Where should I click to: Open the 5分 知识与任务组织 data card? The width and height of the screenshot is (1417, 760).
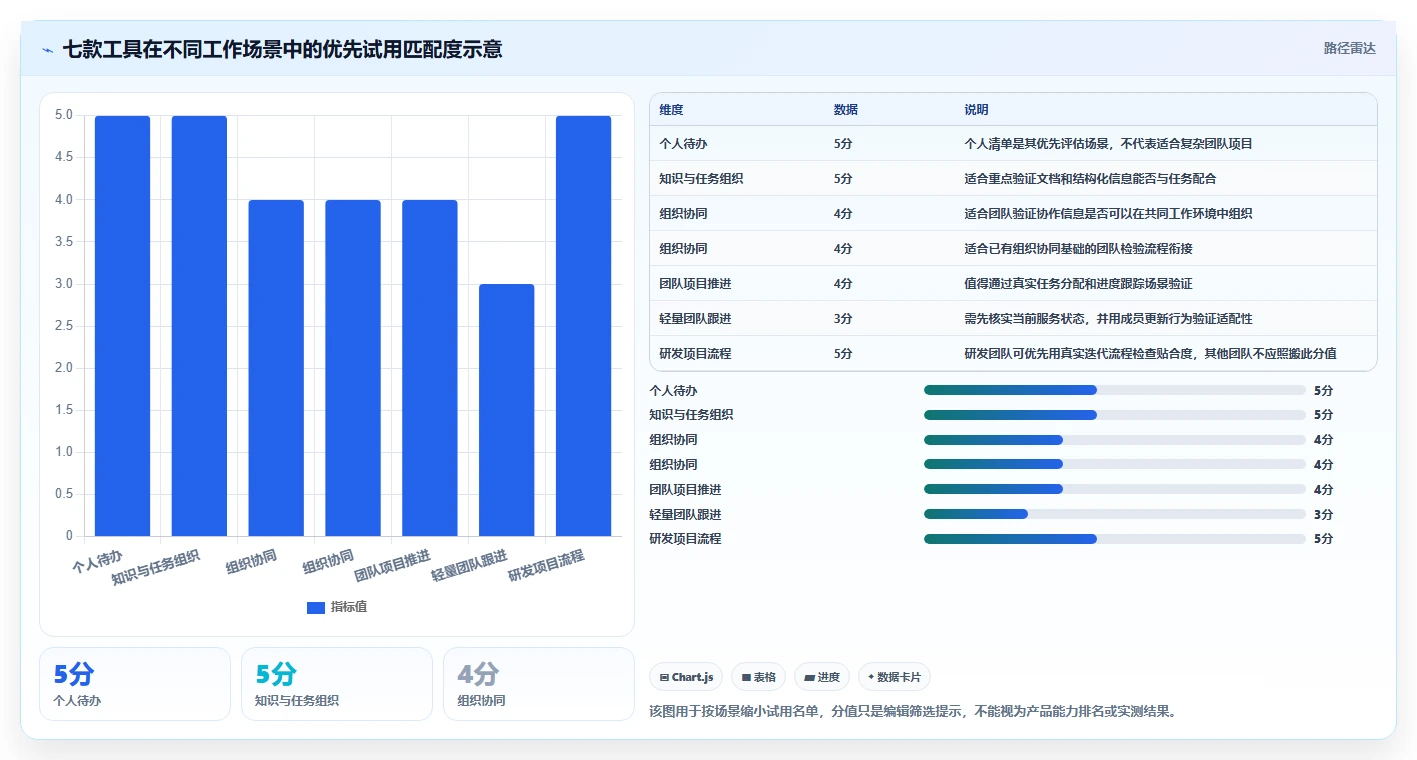337,684
